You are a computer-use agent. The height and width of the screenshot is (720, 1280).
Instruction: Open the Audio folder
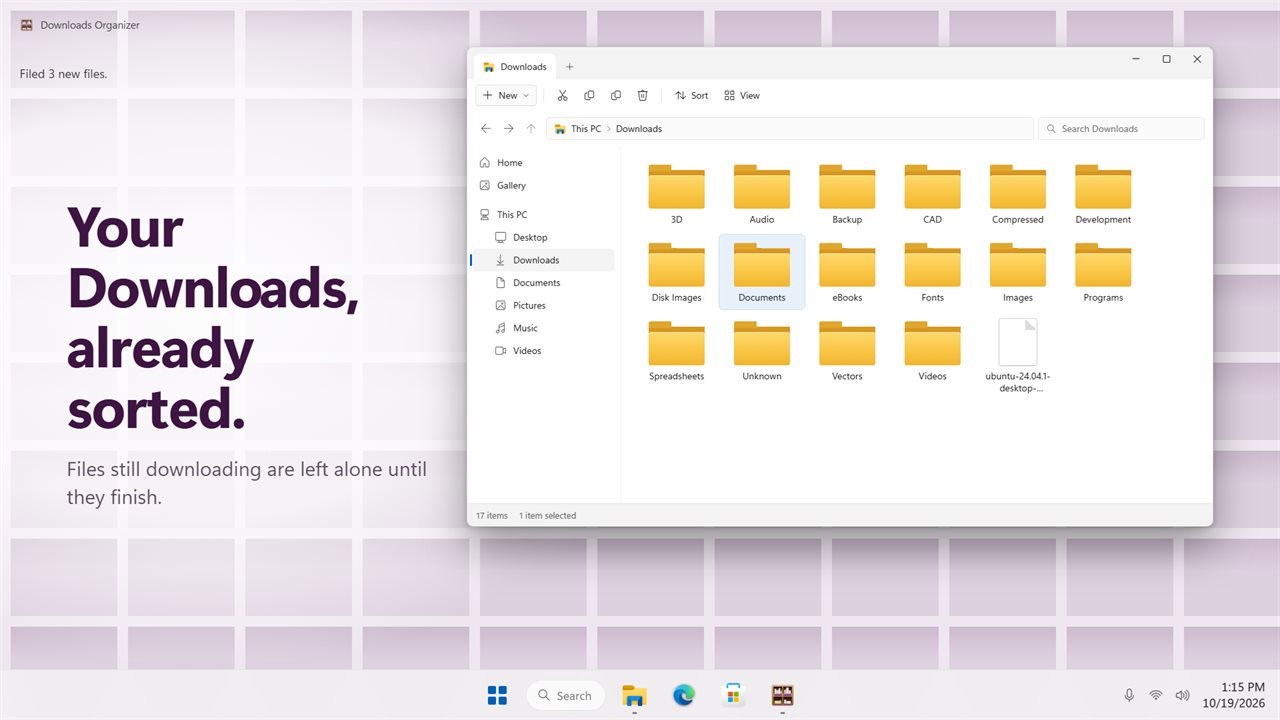pos(762,195)
